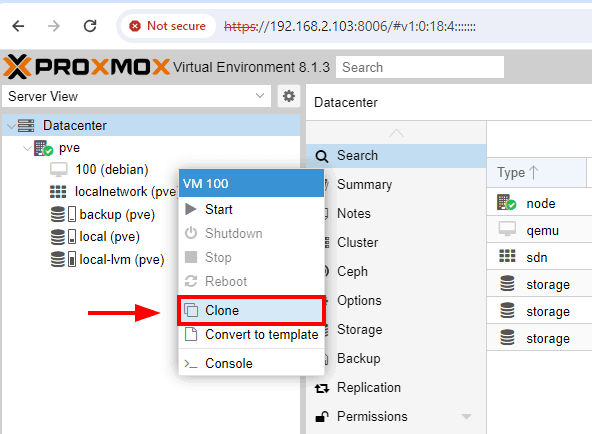Screen dimensions: 592x434
Task: Choose Stop in VM 100 context menu
Action: point(251,257)
